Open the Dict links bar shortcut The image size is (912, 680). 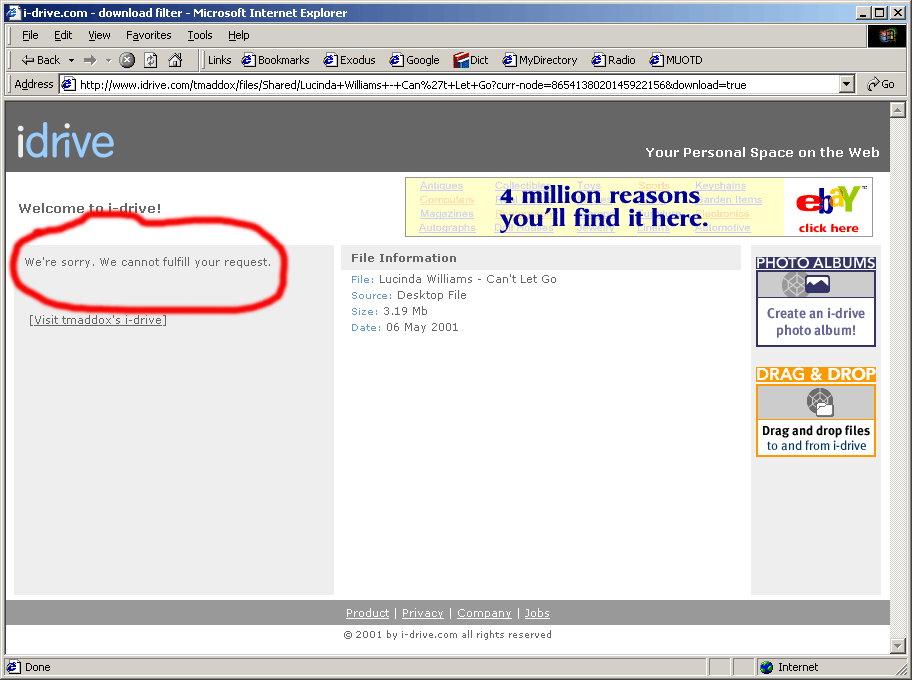coord(471,60)
